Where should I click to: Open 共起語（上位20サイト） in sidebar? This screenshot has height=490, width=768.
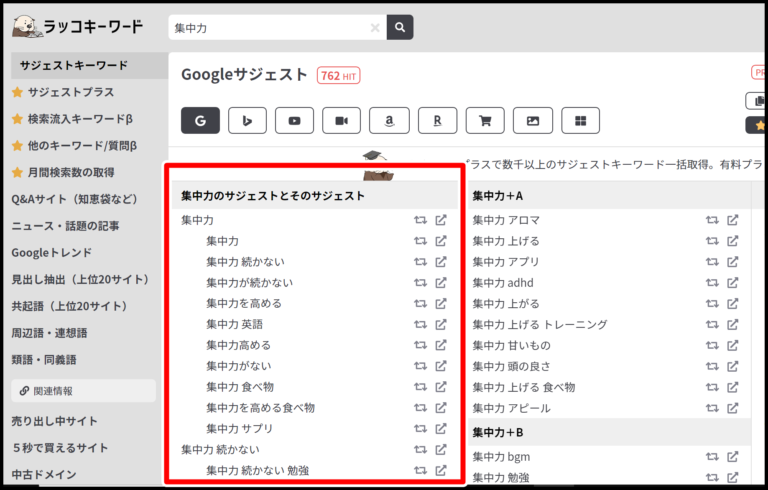[x=70, y=306]
